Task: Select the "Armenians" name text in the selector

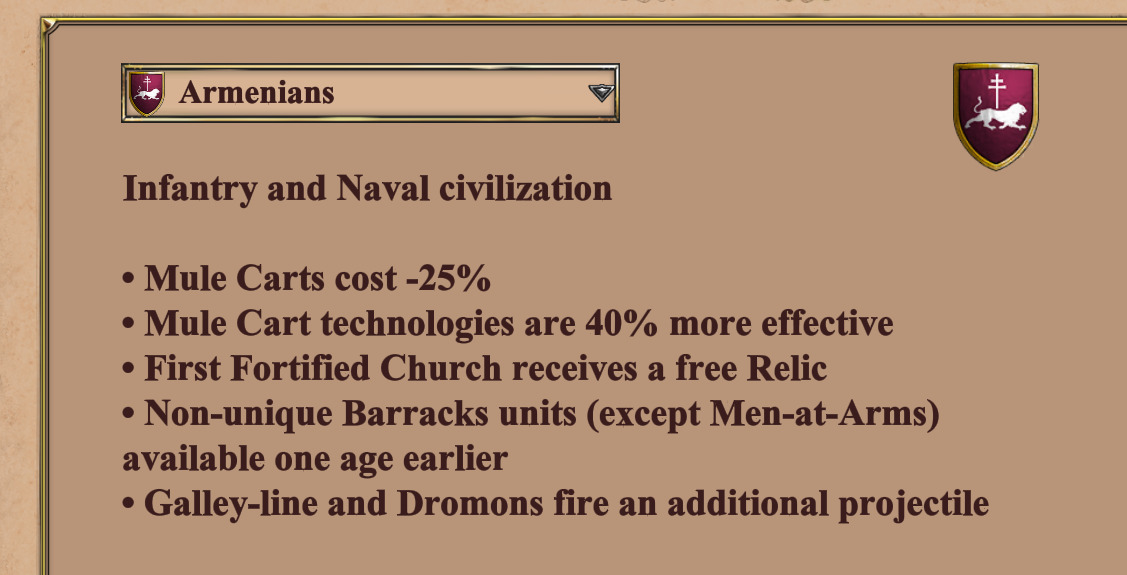Action: click(x=256, y=93)
